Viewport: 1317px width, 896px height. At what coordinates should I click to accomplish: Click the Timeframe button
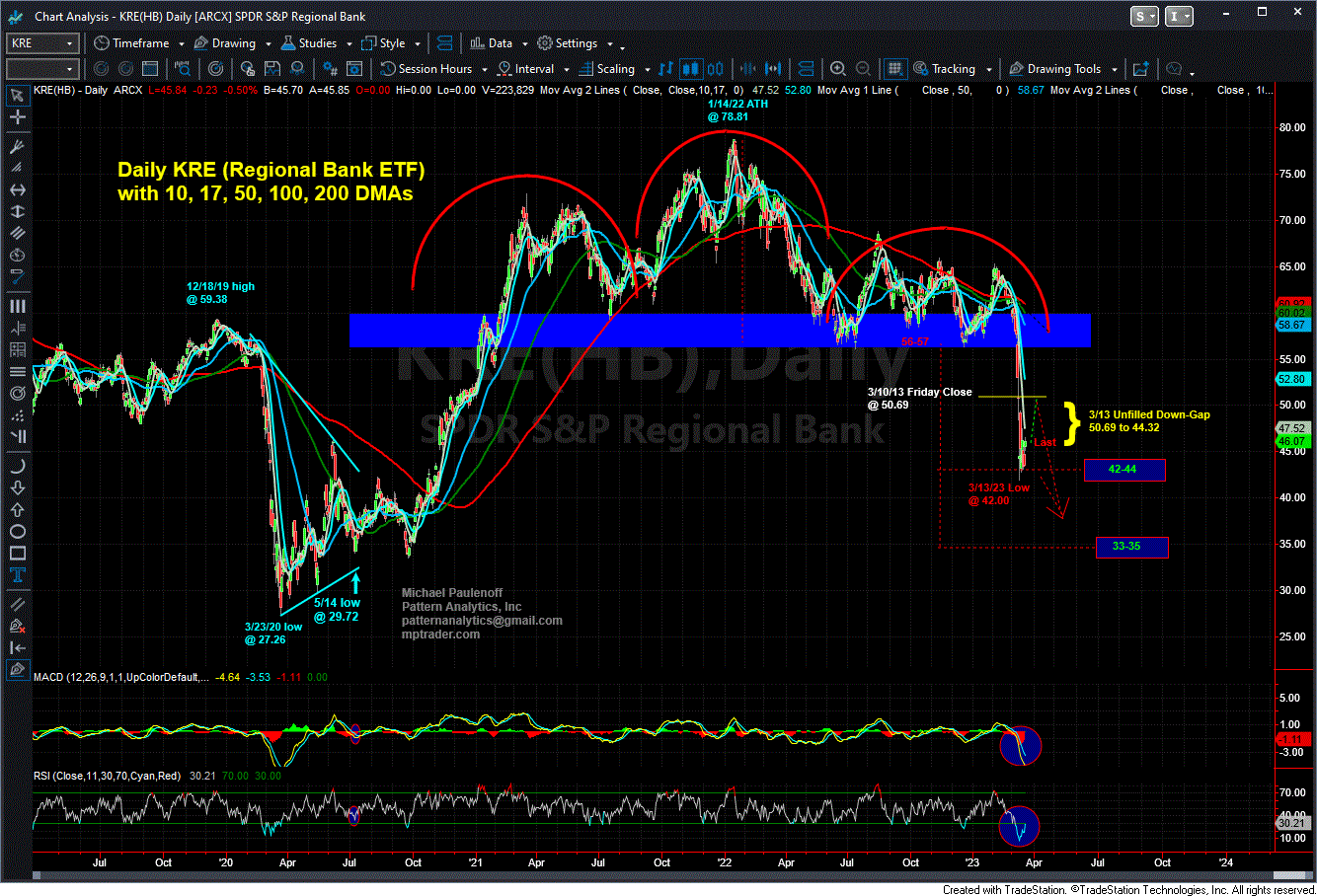(132, 43)
